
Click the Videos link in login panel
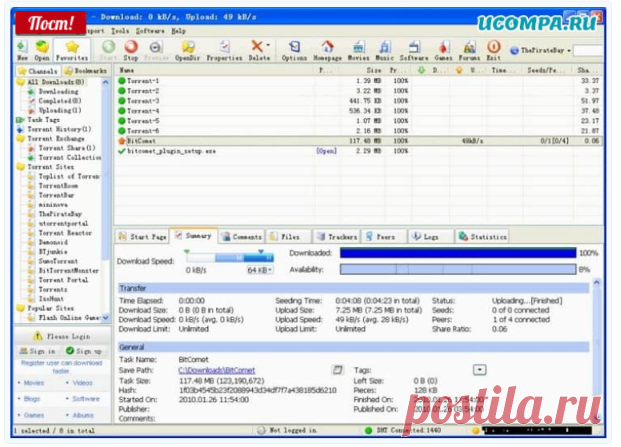(x=82, y=383)
